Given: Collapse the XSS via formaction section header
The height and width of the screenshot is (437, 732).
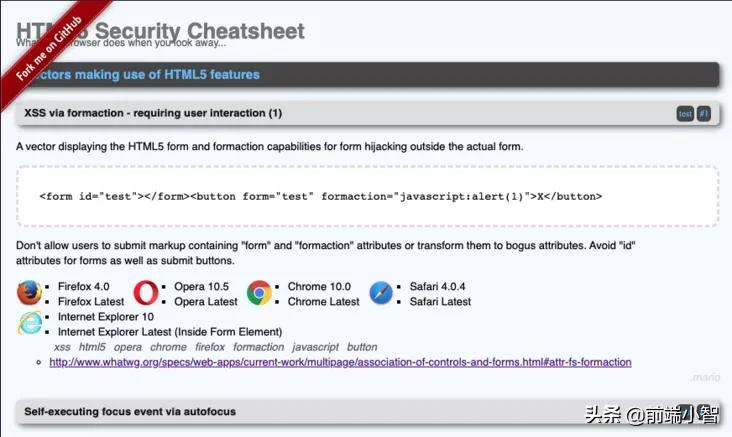Looking at the screenshot, I should tap(368, 113).
